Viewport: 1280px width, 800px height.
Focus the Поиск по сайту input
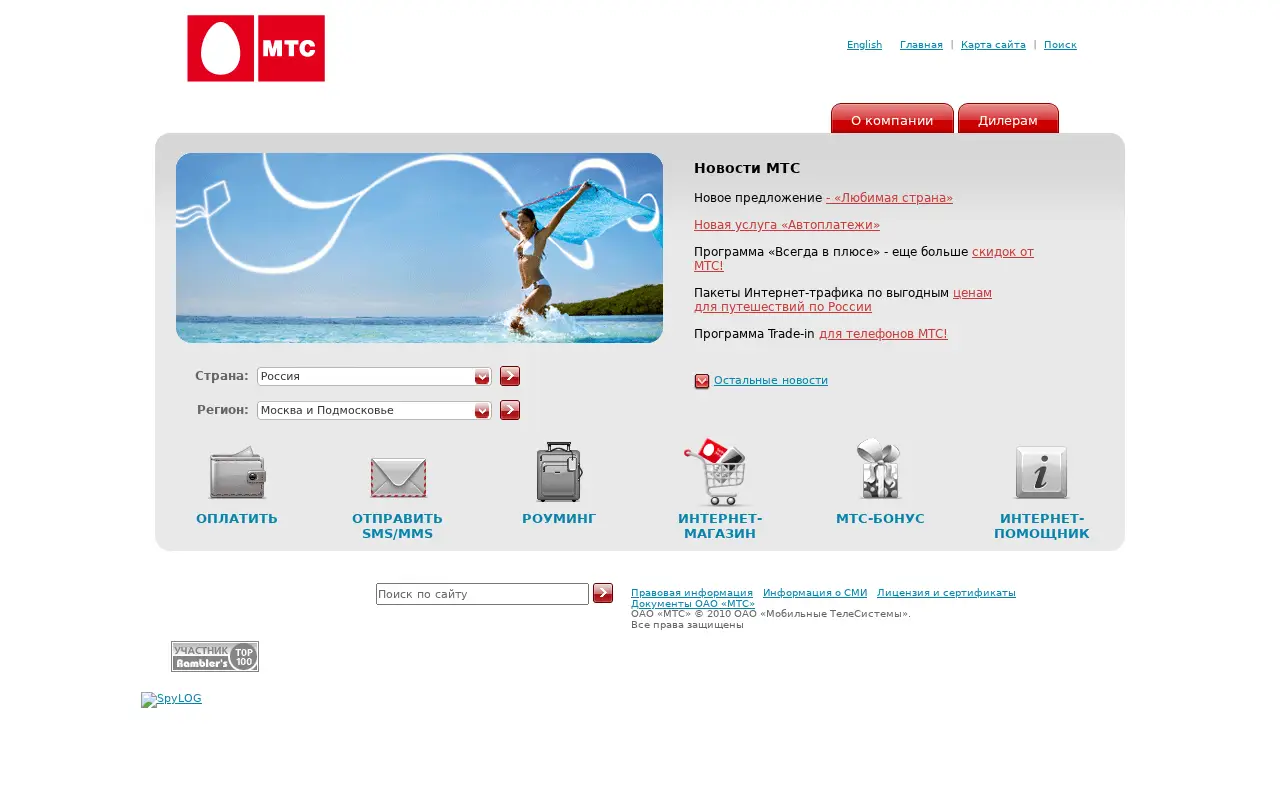[x=482, y=594]
